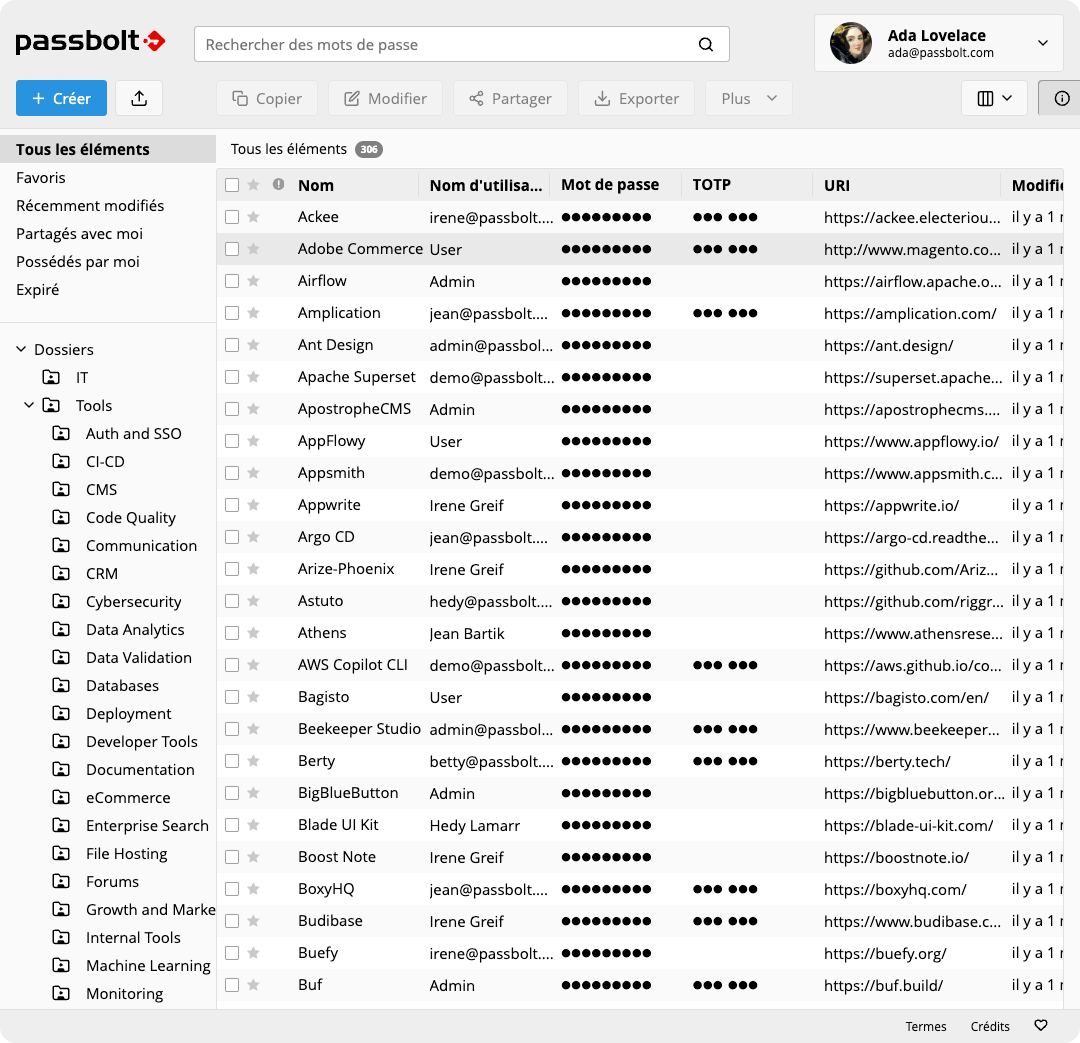The height and width of the screenshot is (1043, 1080).
Task: Check the Buefy entry checkbox
Action: click(x=232, y=953)
